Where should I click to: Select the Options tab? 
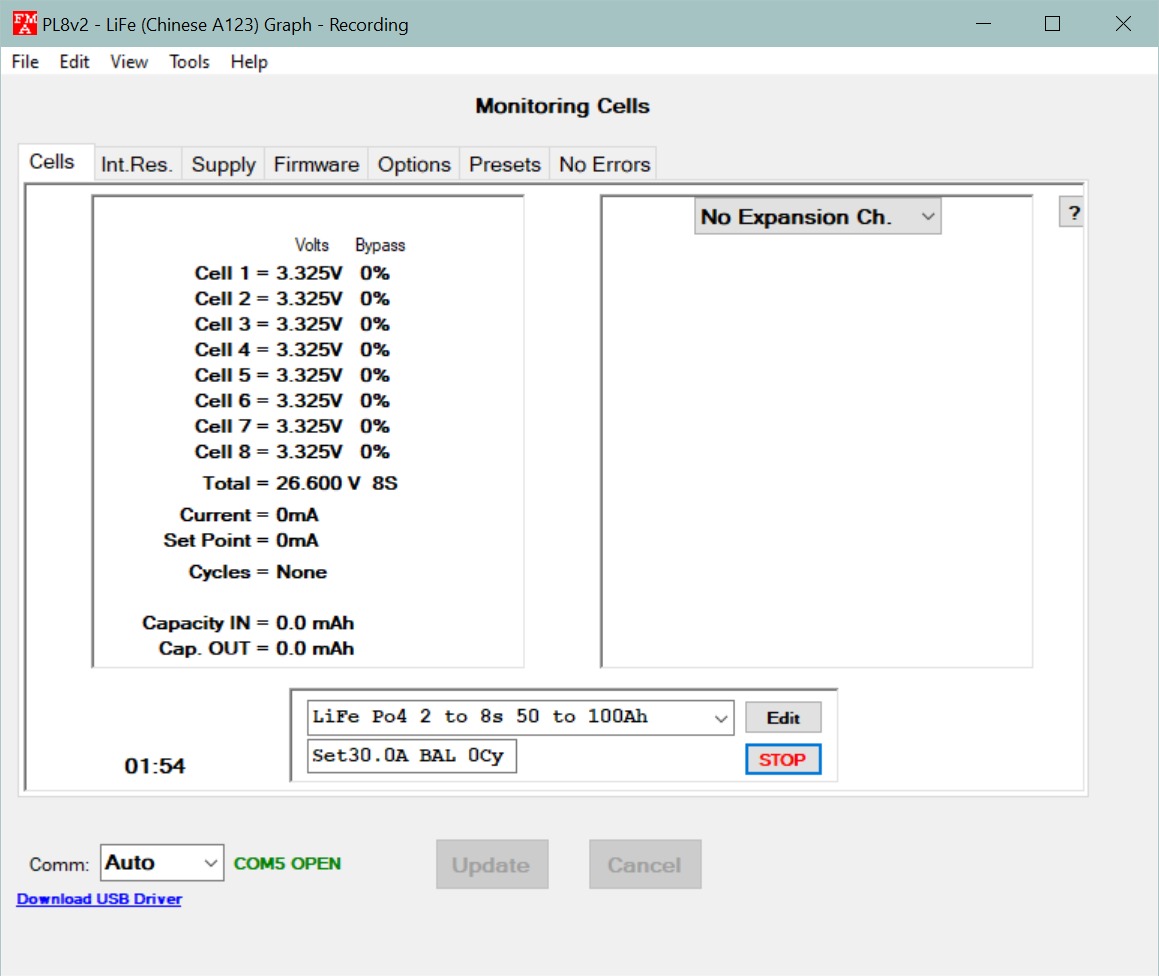(414, 165)
